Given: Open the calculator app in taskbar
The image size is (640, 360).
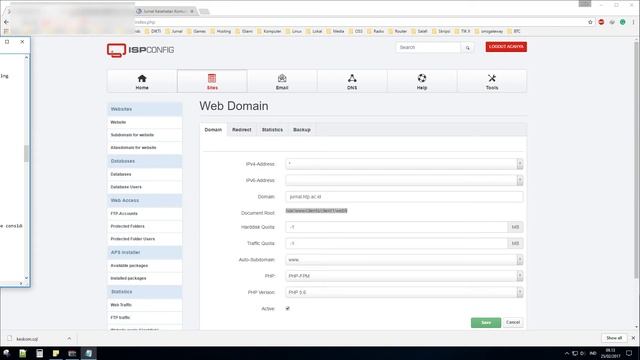Looking at the screenshot, I should click(x=39, y=353).
